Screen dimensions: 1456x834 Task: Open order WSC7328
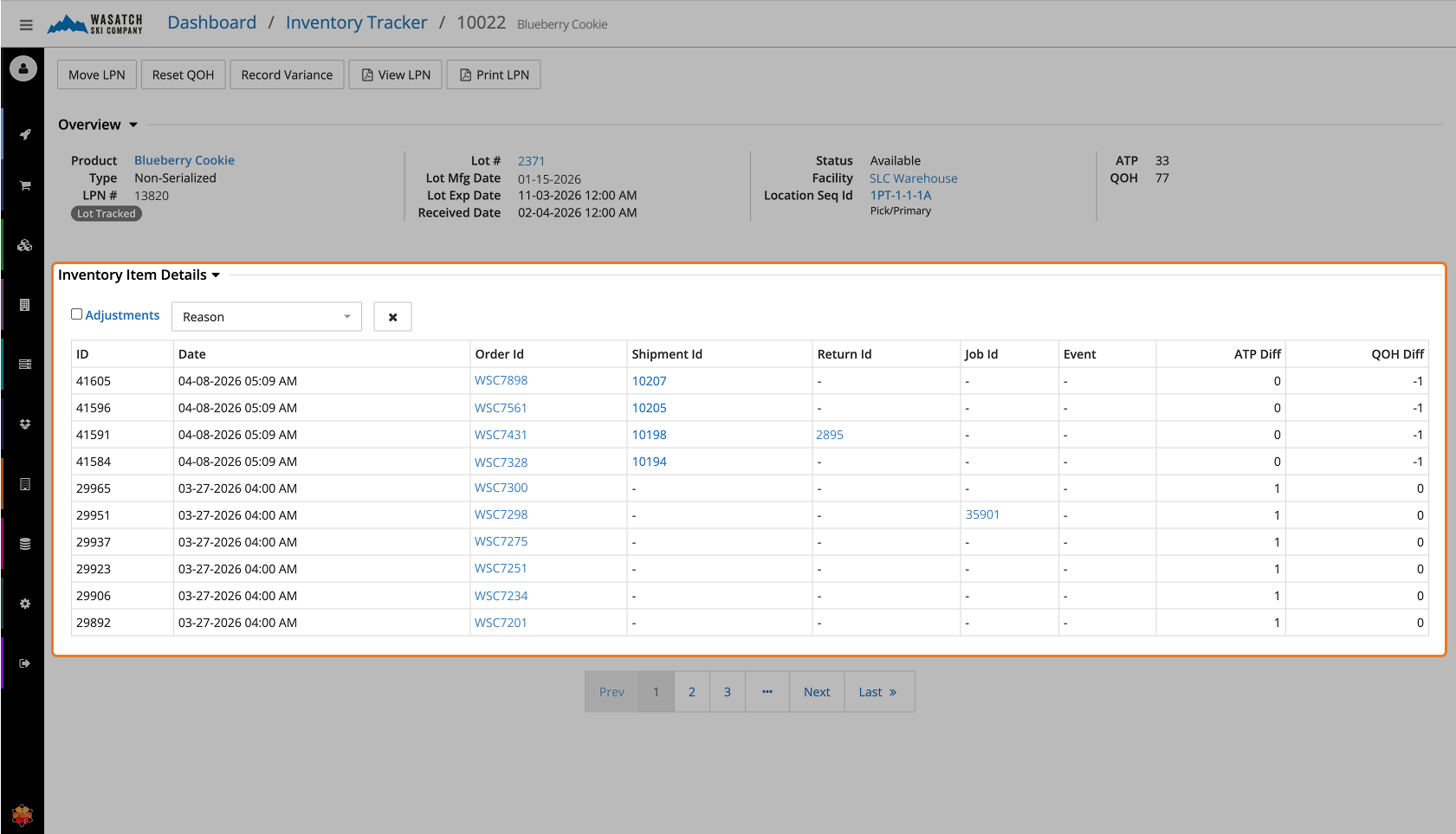pos(501,462)
